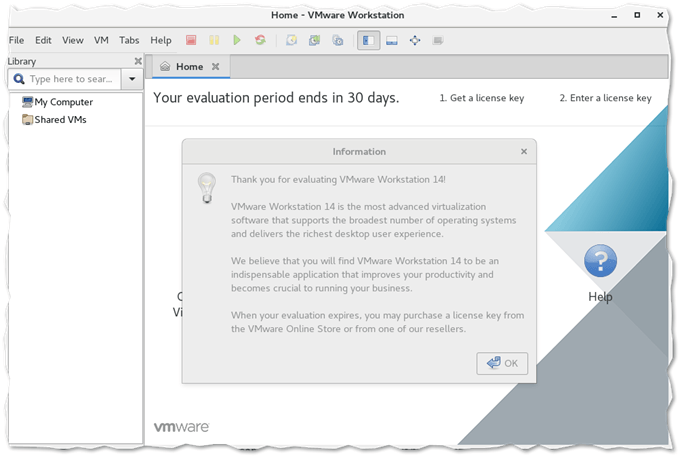This screenshot has height=457, width=680.
Task: Click the Library search magnifier icon
Action: coord(19,79)
